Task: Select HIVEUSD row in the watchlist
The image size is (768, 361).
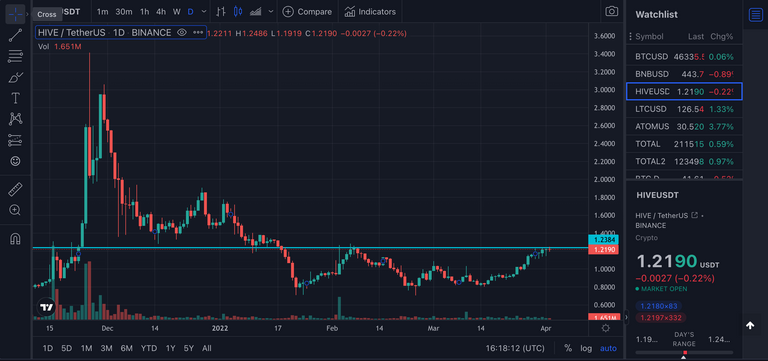Action: [684, 92]
